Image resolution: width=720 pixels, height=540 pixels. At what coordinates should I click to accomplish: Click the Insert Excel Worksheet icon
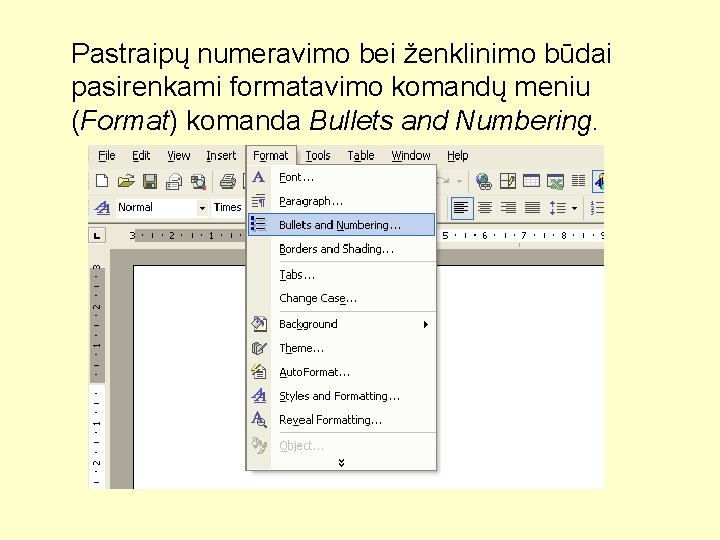click(x=555, y=181)
